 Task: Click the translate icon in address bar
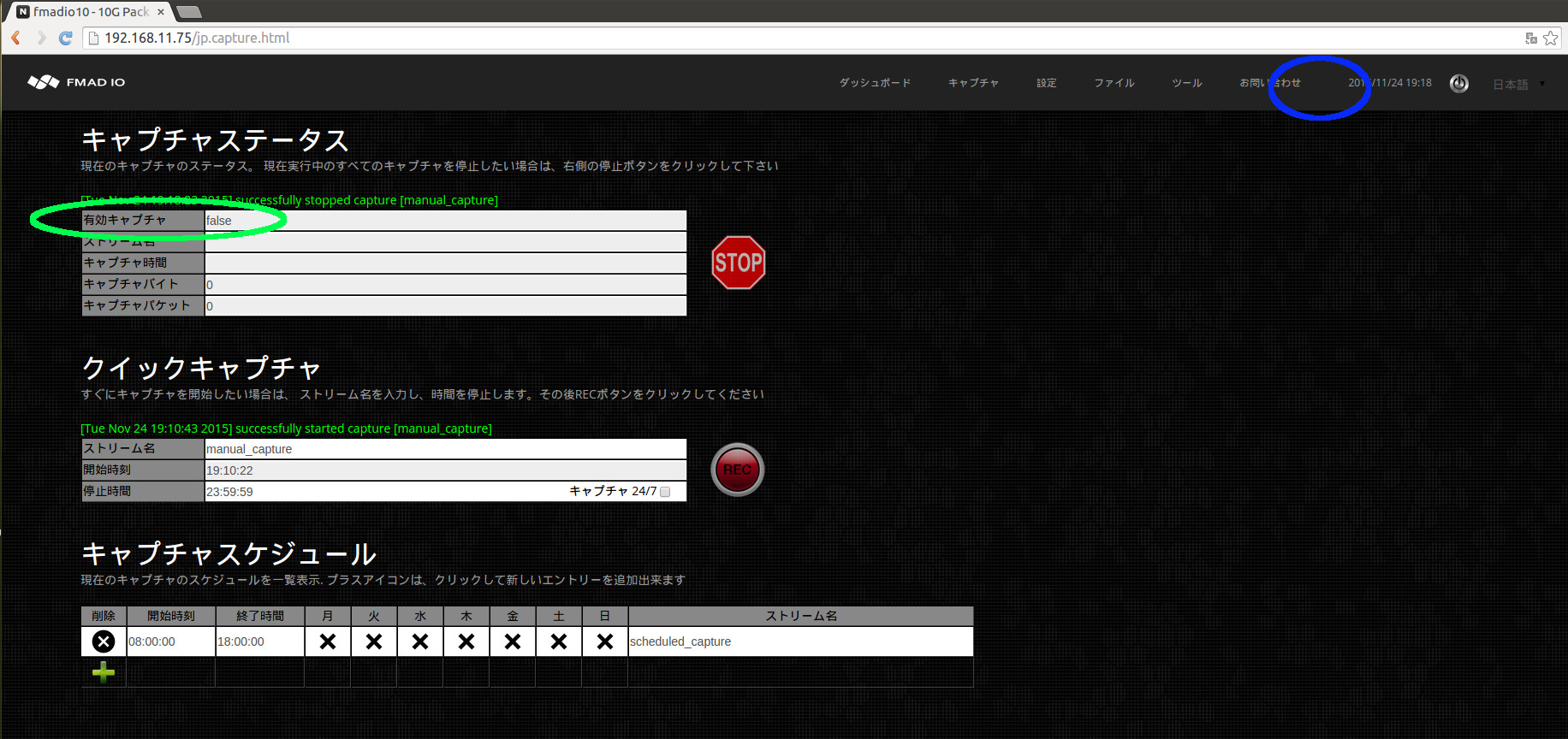(1531, 38)
